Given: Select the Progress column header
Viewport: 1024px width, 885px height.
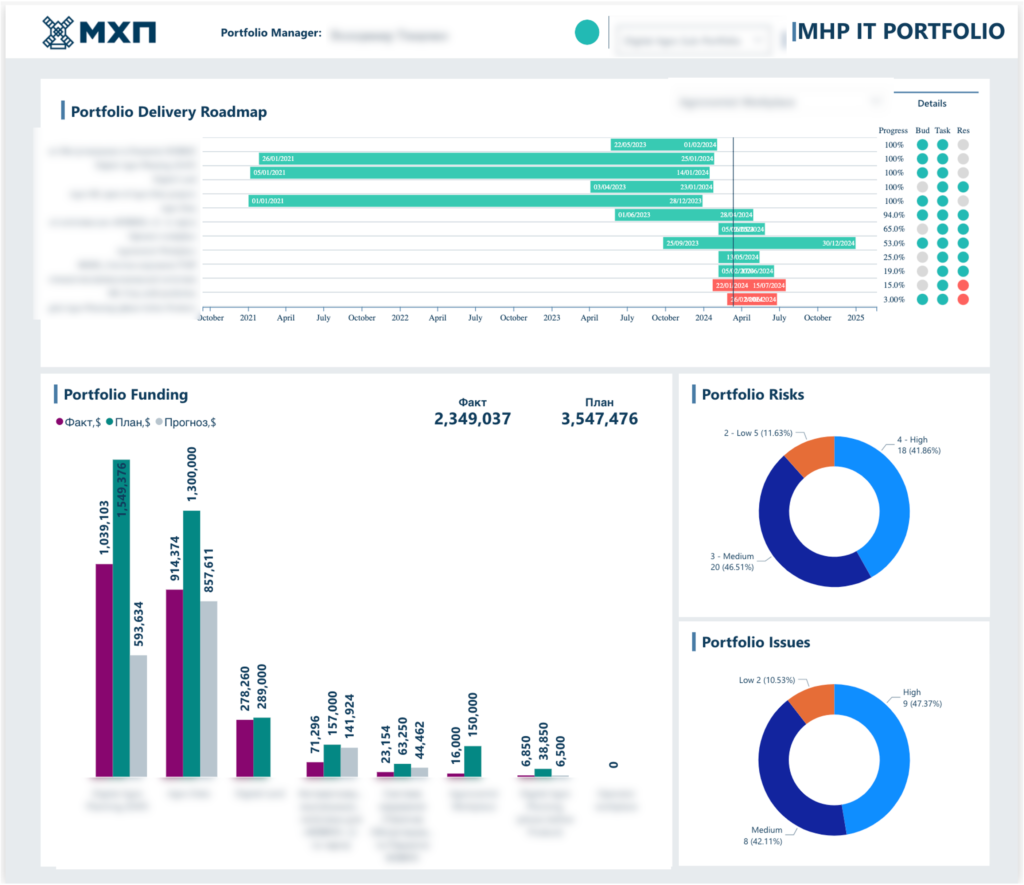Looking at the screenshot, I should click(x=893, y=131).
